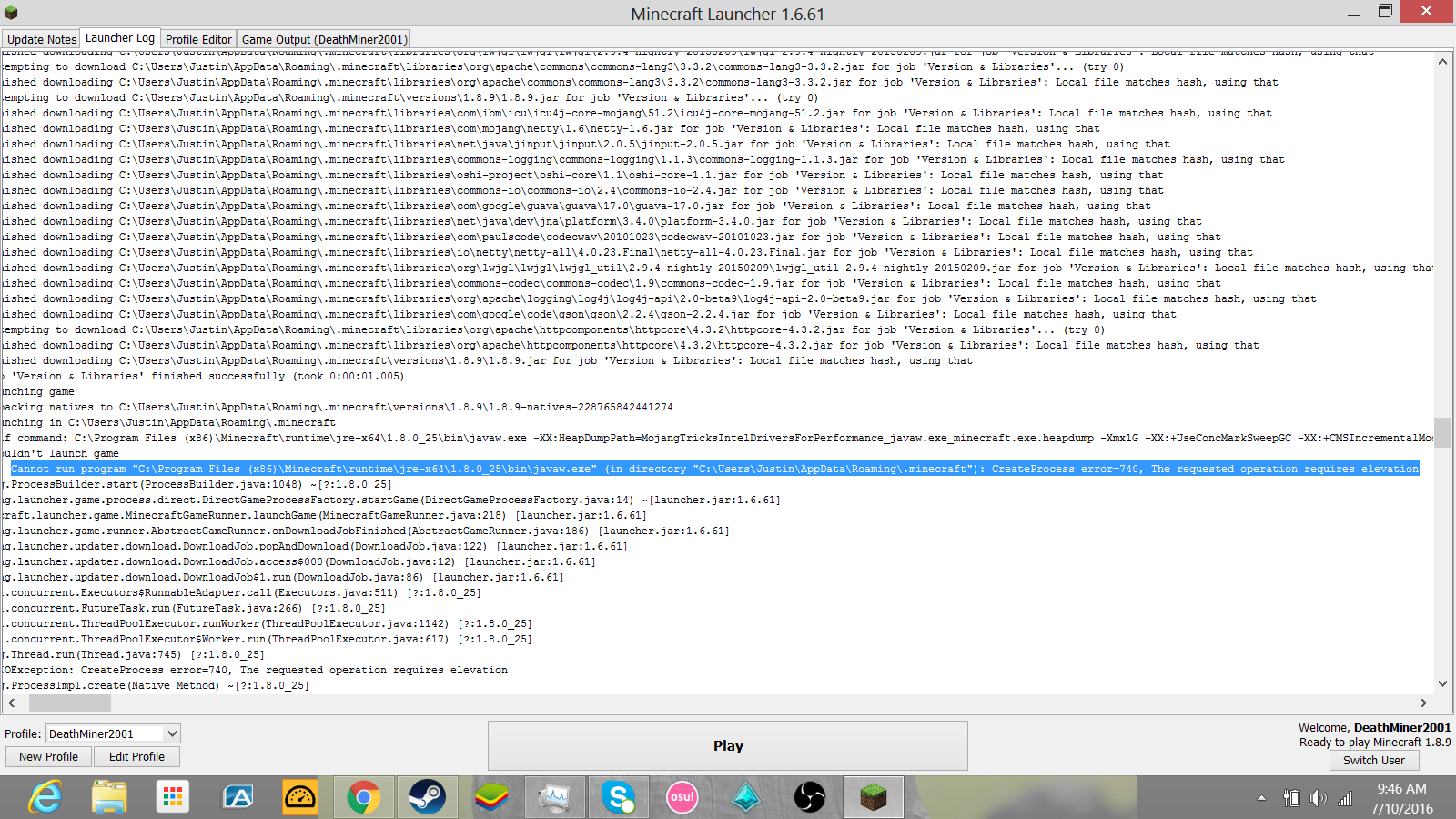
Task: Open the volume speaker tray icon
Action: [1318, 798]
